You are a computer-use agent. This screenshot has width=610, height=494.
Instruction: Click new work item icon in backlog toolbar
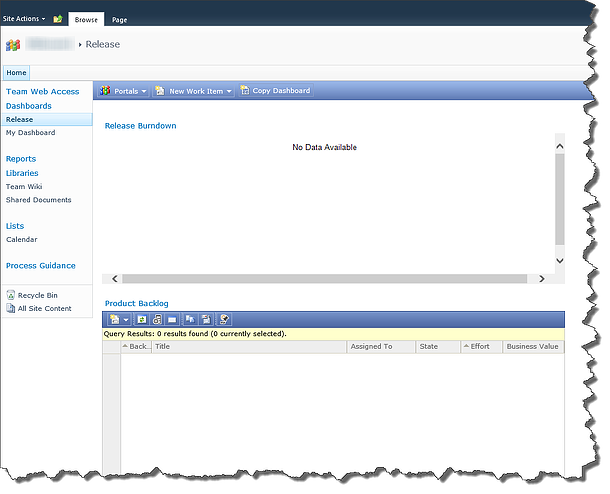point(114,320)
